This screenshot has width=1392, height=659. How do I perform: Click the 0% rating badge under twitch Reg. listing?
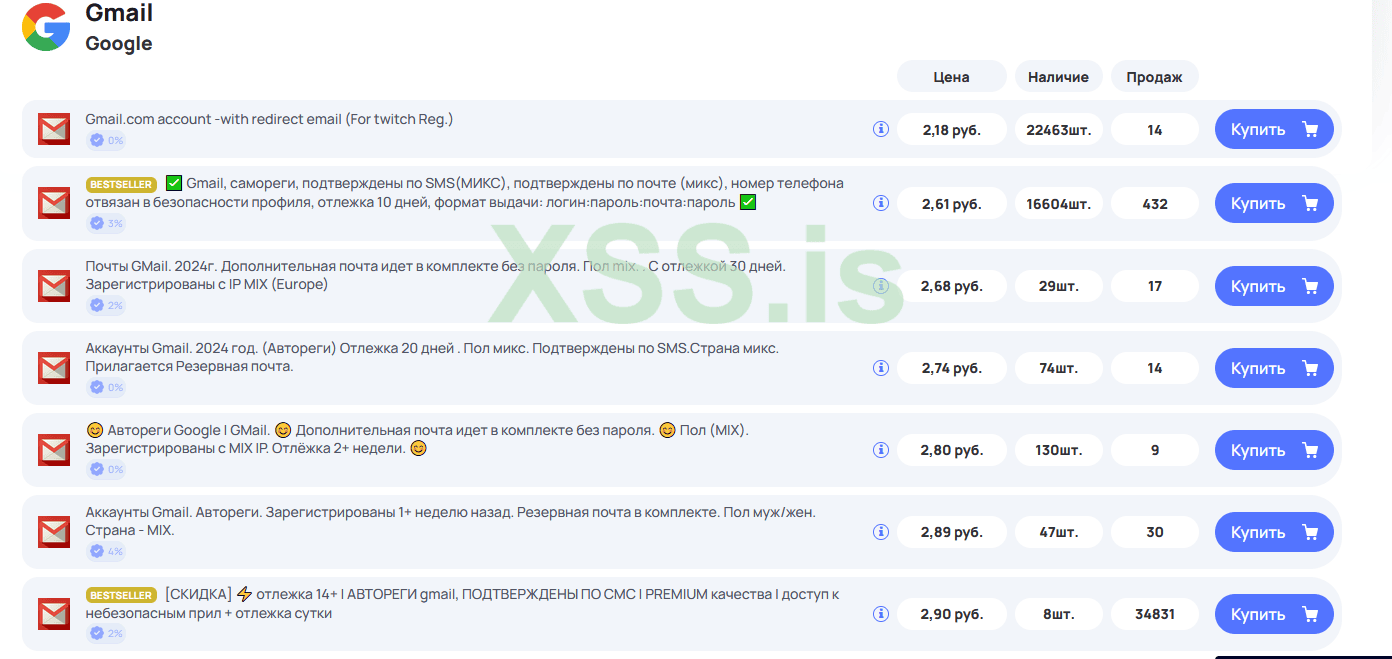point(106,141)
